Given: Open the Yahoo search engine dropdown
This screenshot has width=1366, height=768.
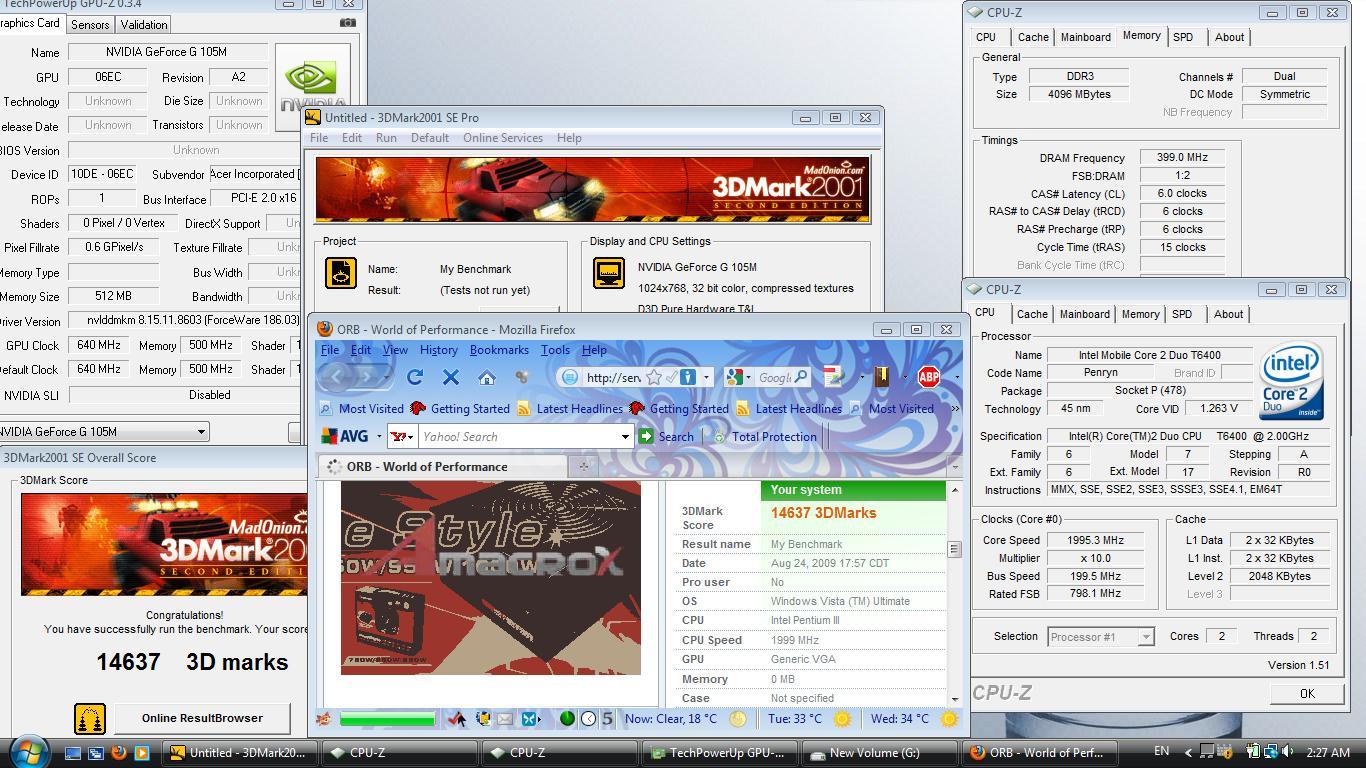Looking at the screenshot, I should pyautogui.click(x=402, y=436).
